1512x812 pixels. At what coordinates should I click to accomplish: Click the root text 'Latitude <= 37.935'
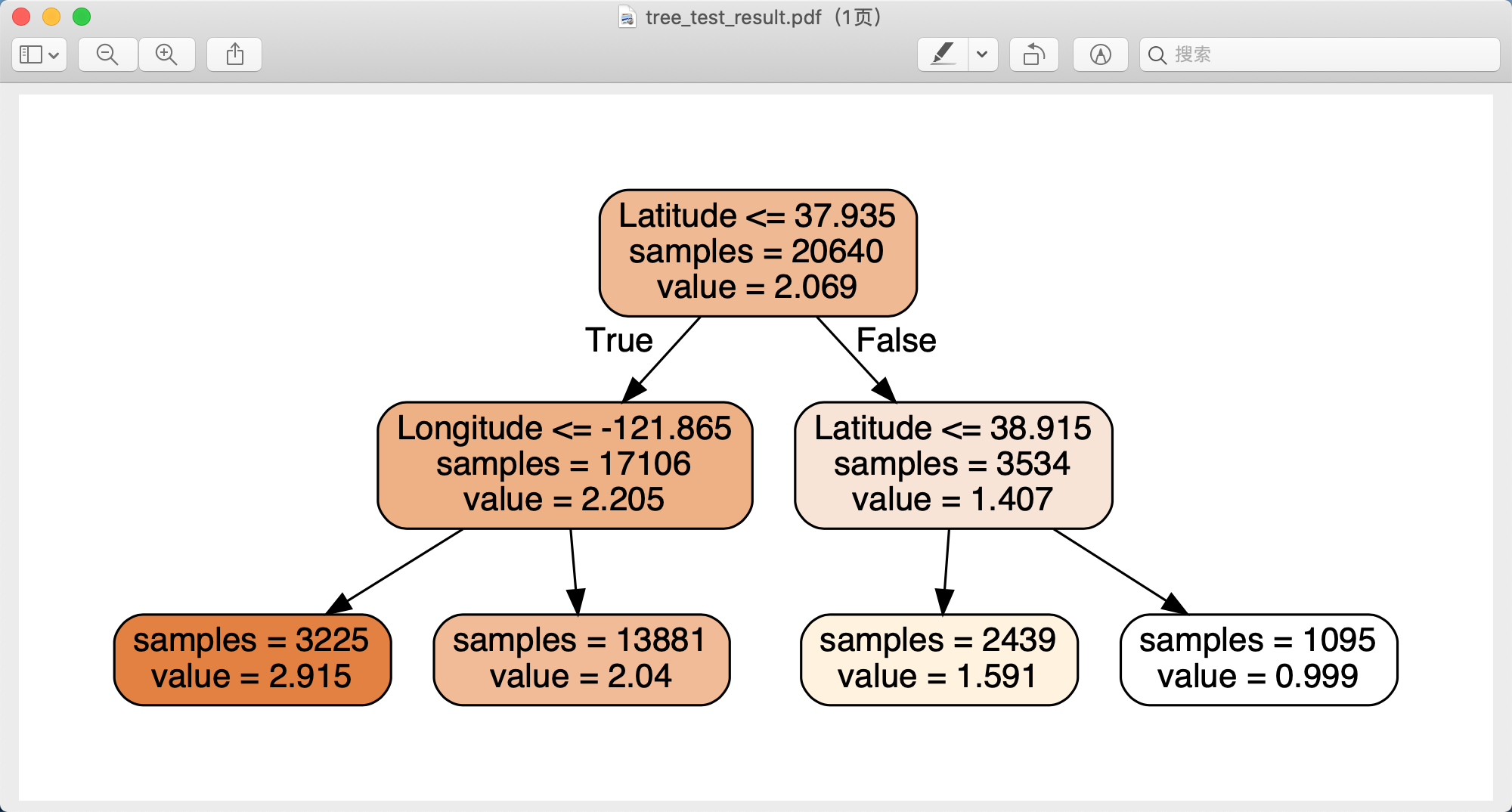(757, 216)
